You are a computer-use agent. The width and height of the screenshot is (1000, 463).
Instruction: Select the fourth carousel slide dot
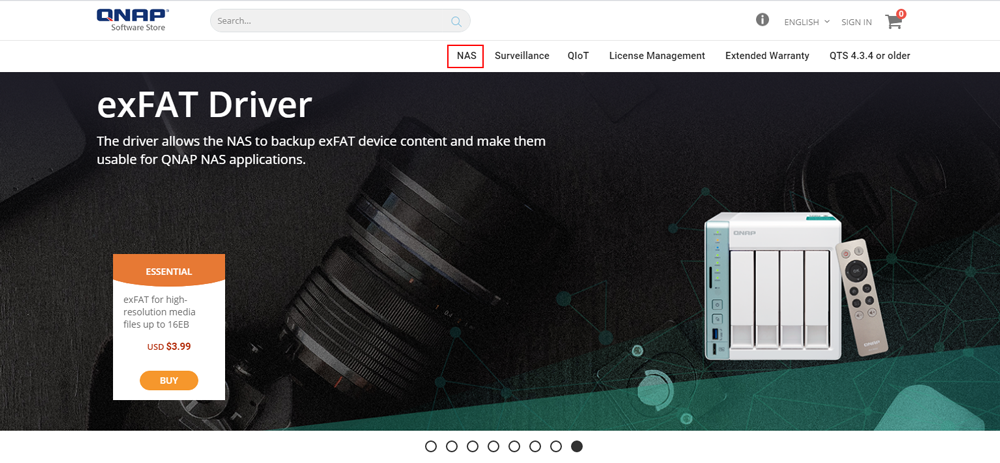(x=493, y=446)
